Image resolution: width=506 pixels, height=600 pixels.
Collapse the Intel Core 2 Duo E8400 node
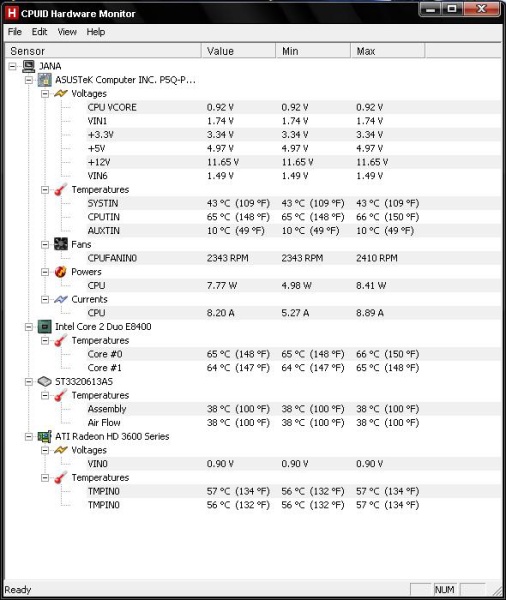(29, 327)
